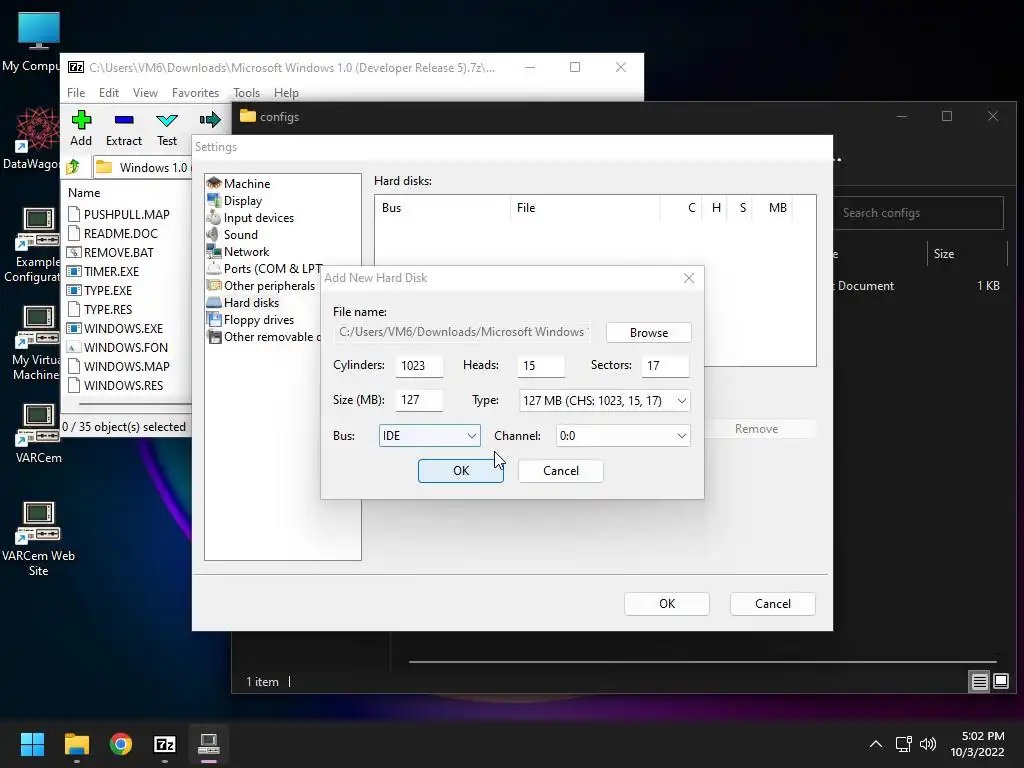
Task: Open File Explorer from the taskbar
Action: tap(76, 744)
